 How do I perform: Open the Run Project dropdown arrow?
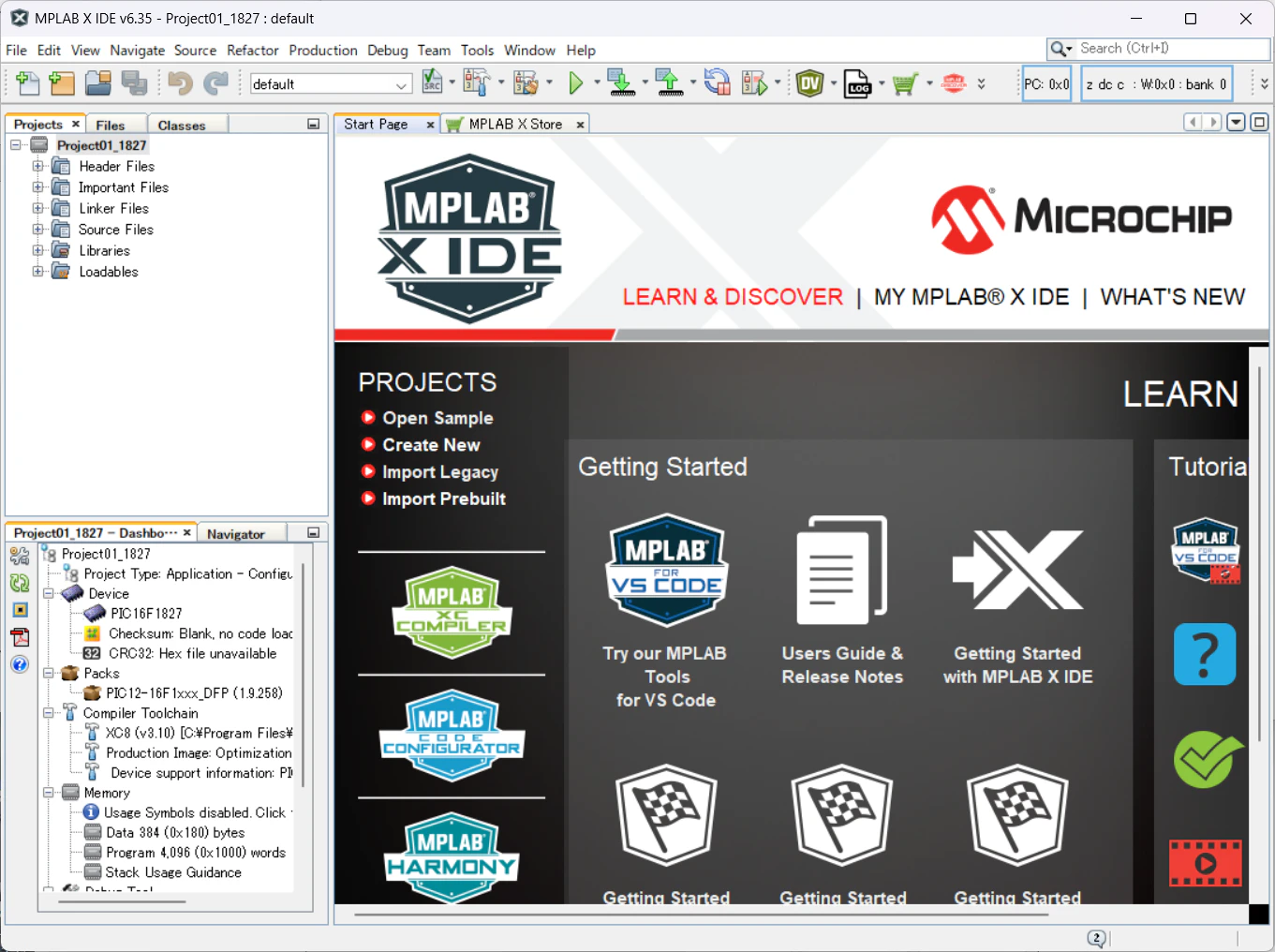(x=597, y=82)
